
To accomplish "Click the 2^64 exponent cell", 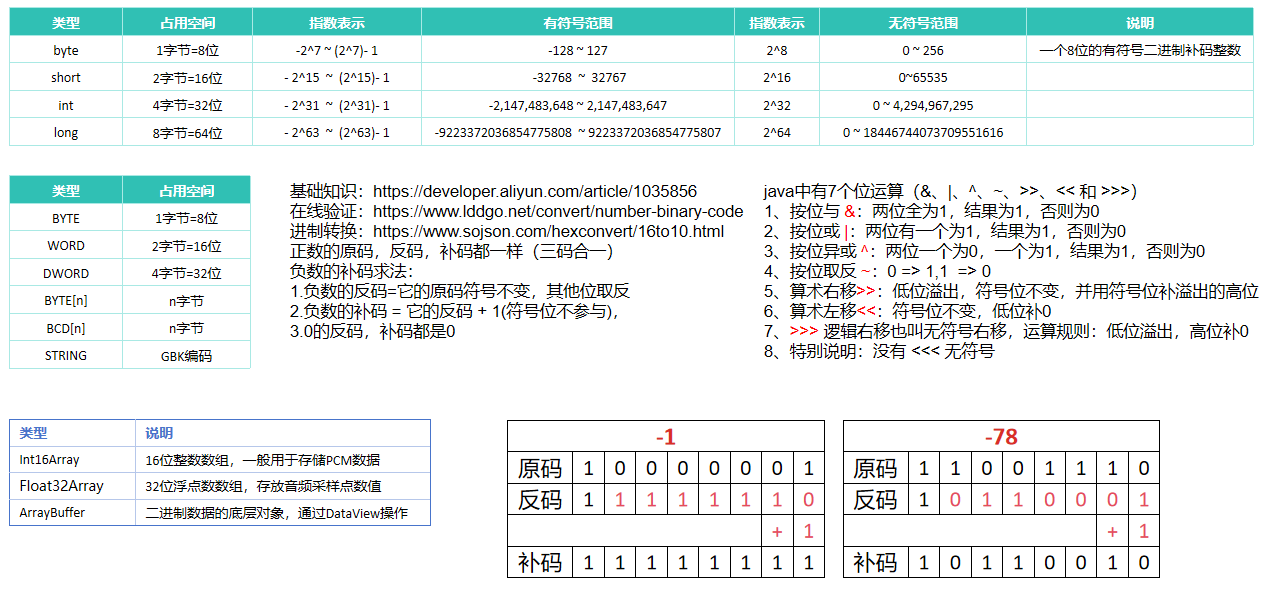I will 777,132.
